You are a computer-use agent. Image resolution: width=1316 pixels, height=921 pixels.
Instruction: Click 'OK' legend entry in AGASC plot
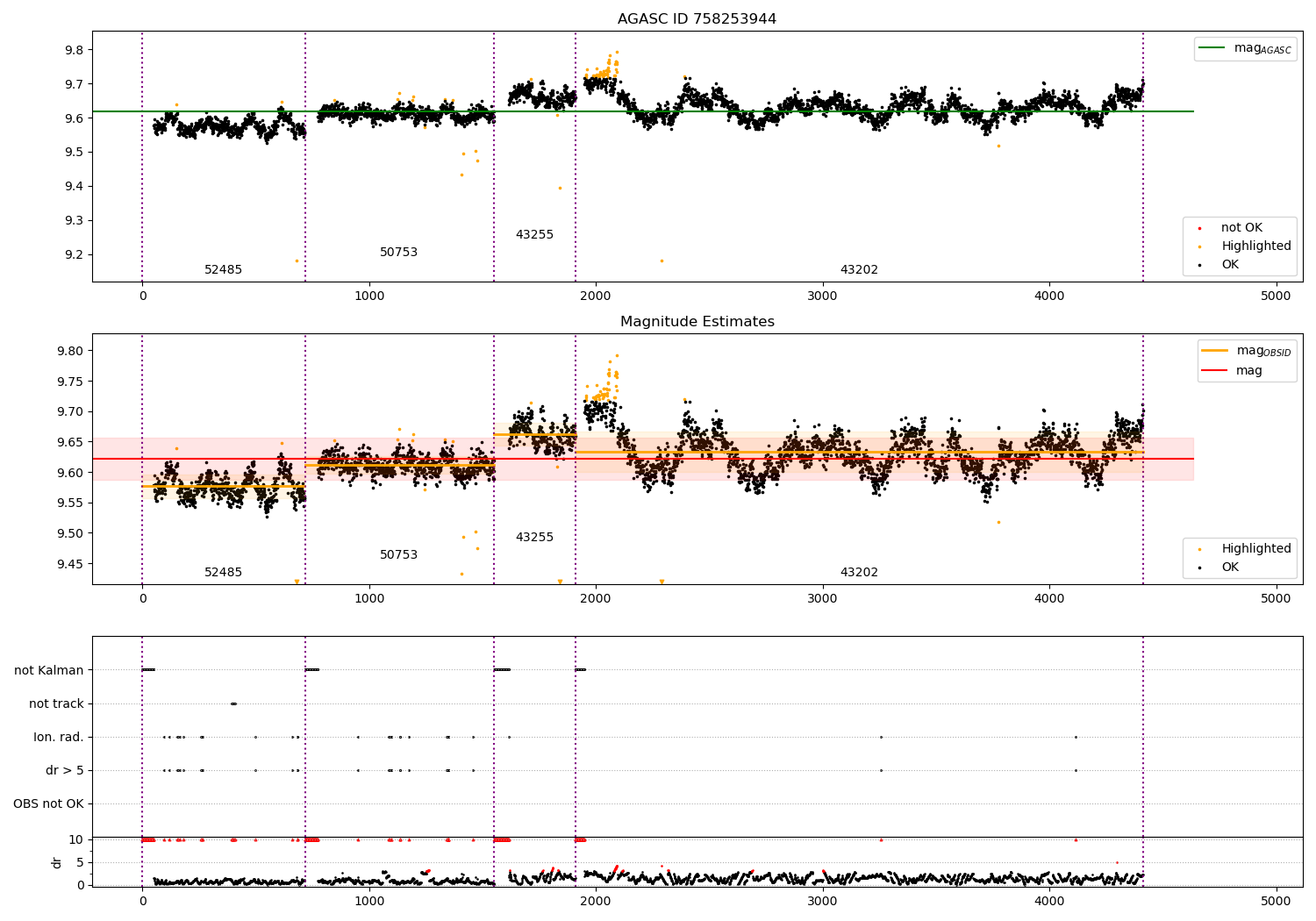click(x=1230, y=265)
